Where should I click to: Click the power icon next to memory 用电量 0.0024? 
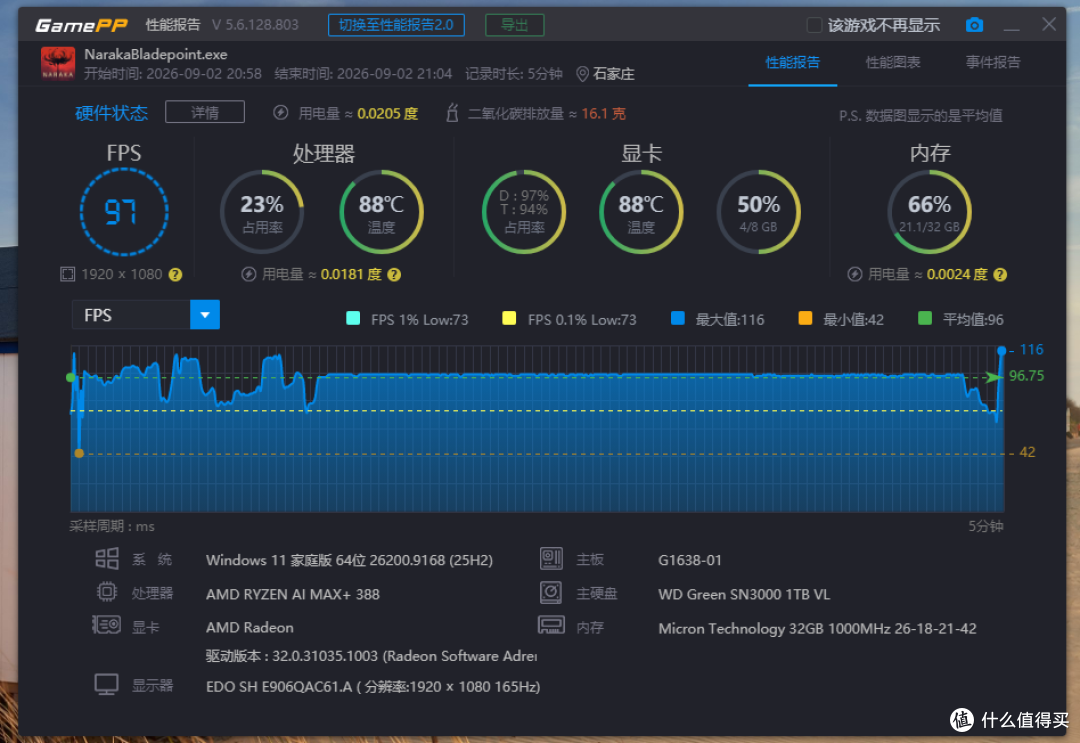coord(855,274)
